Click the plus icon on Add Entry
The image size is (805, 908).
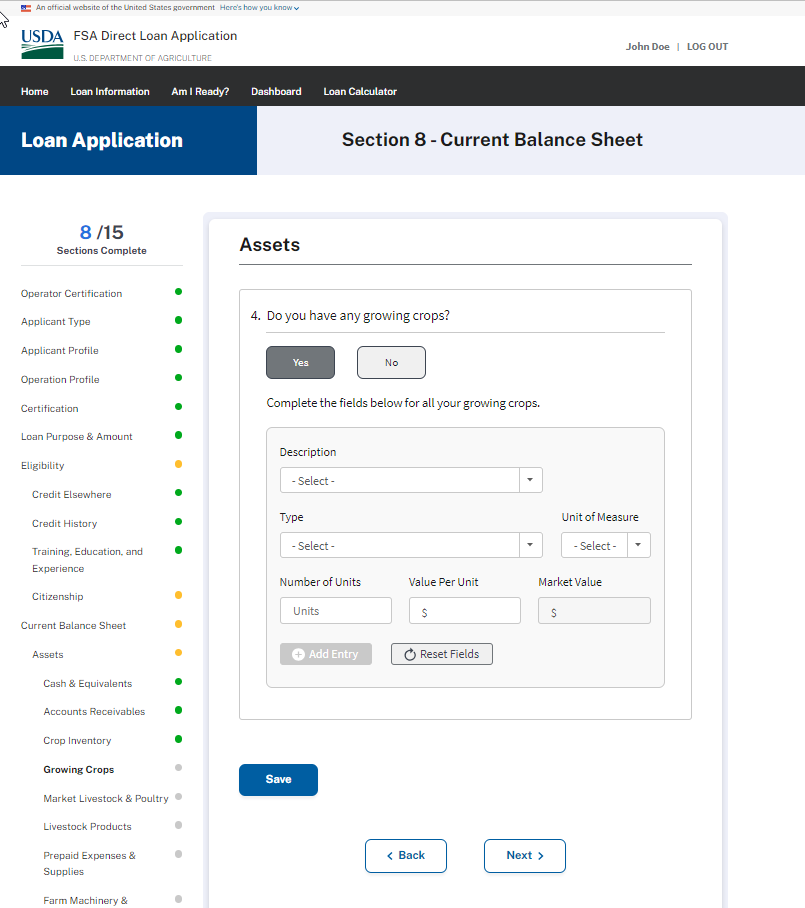(x=298, y=654)
